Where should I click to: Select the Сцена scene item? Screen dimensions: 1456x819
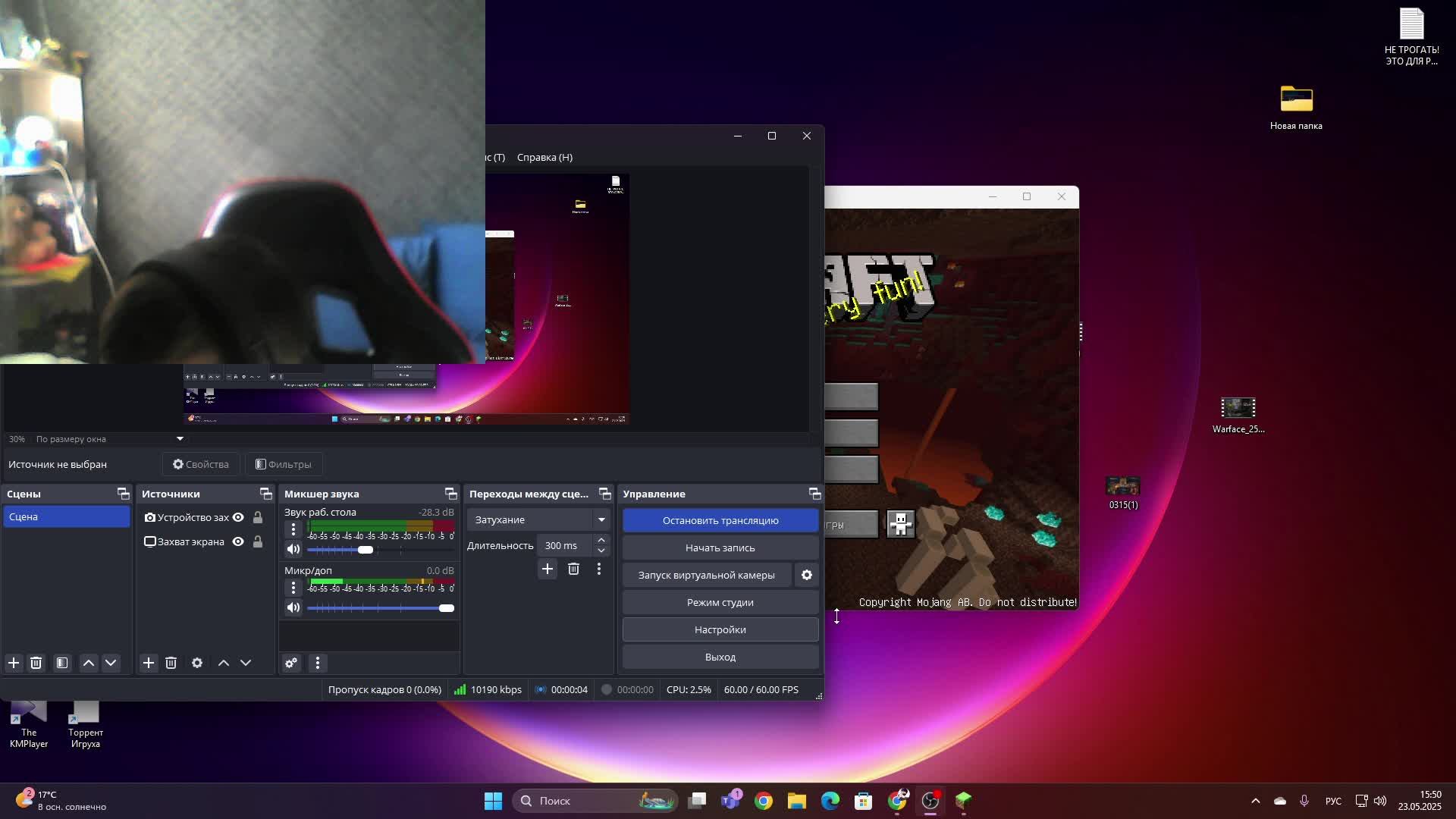pos(67,516)
